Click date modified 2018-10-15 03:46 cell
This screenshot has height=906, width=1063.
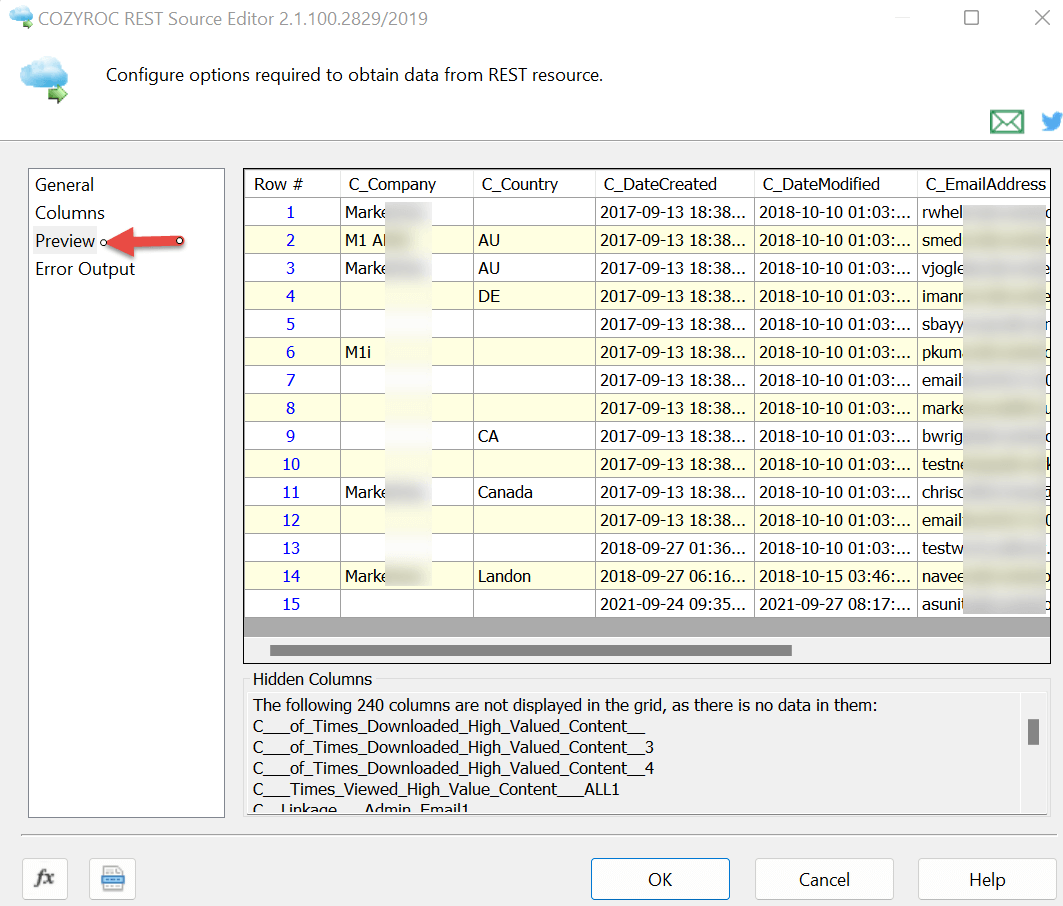click(x=835, y=576)
